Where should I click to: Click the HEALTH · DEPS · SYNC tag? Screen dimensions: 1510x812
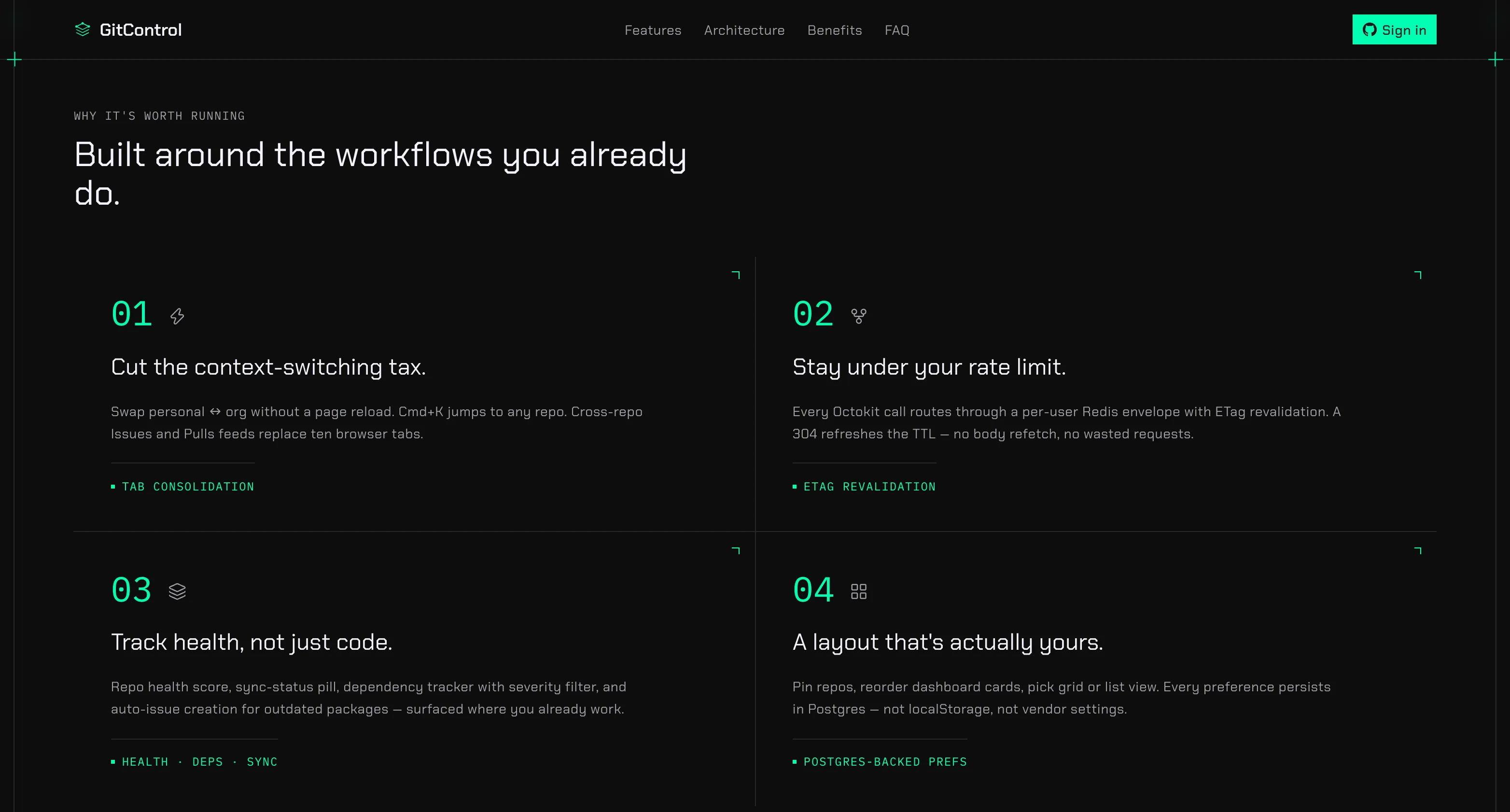(x=194, y=762)
